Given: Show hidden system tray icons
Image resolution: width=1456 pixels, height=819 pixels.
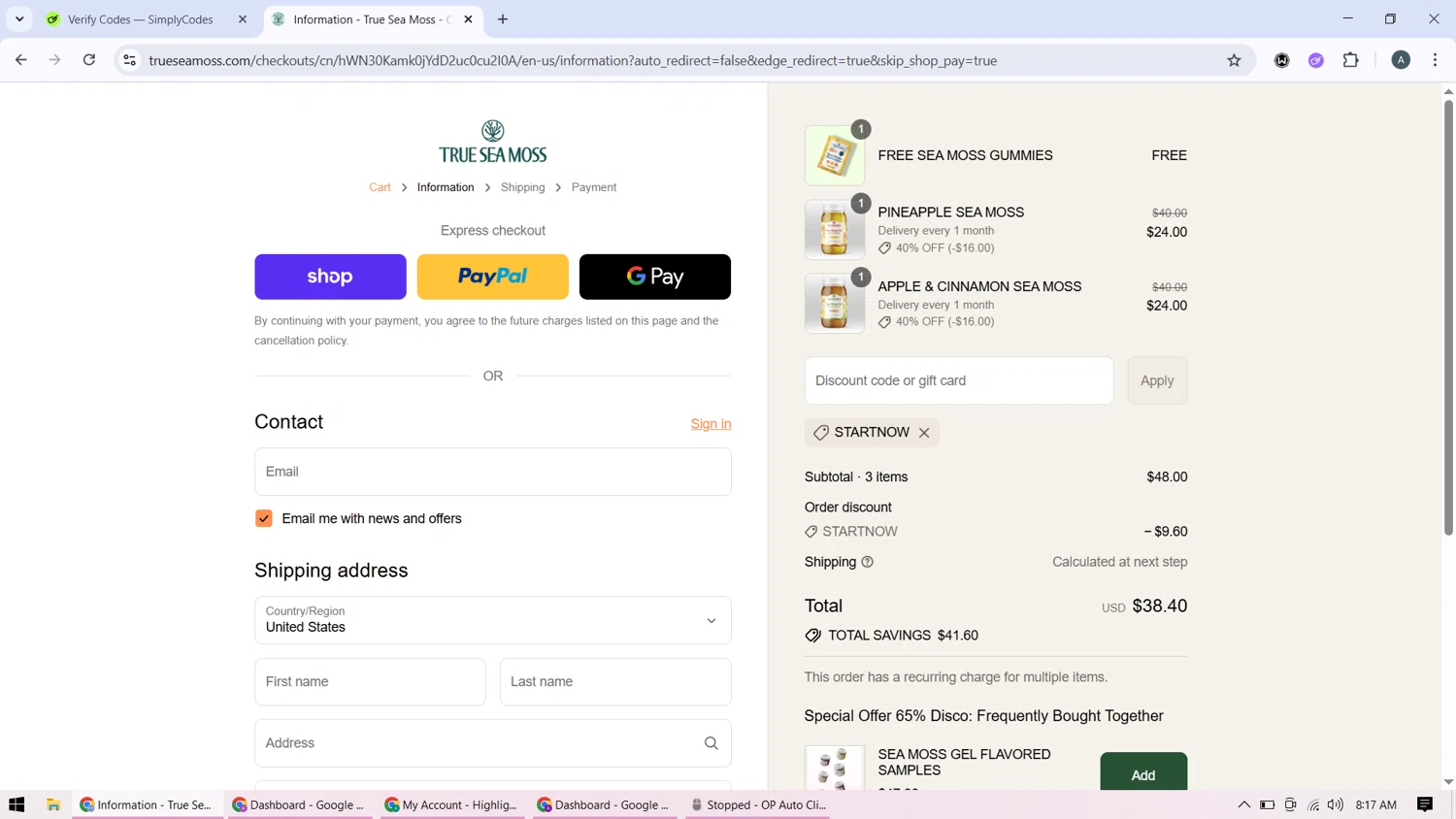Looking at the screenshot, I should coord(1243,804).
